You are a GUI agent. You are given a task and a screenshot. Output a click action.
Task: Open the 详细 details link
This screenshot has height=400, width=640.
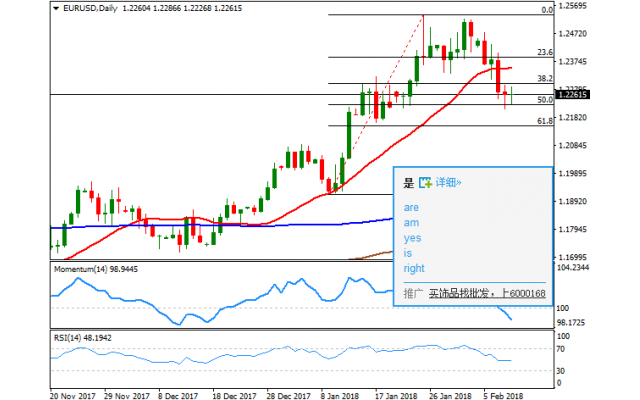click(447, 183)
